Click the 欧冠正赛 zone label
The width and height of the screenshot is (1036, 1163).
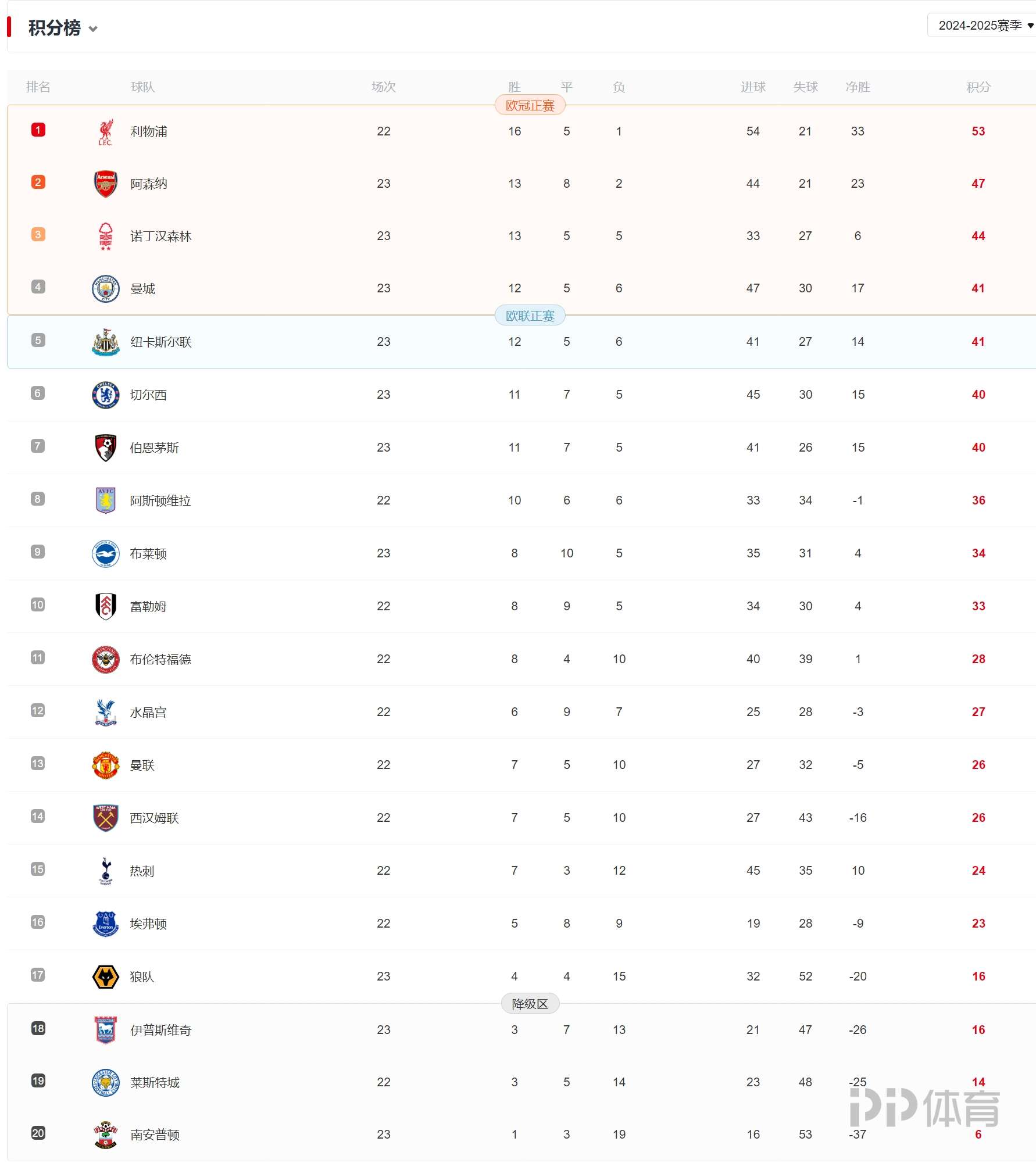pyautogui.click(x=530, y=106)
